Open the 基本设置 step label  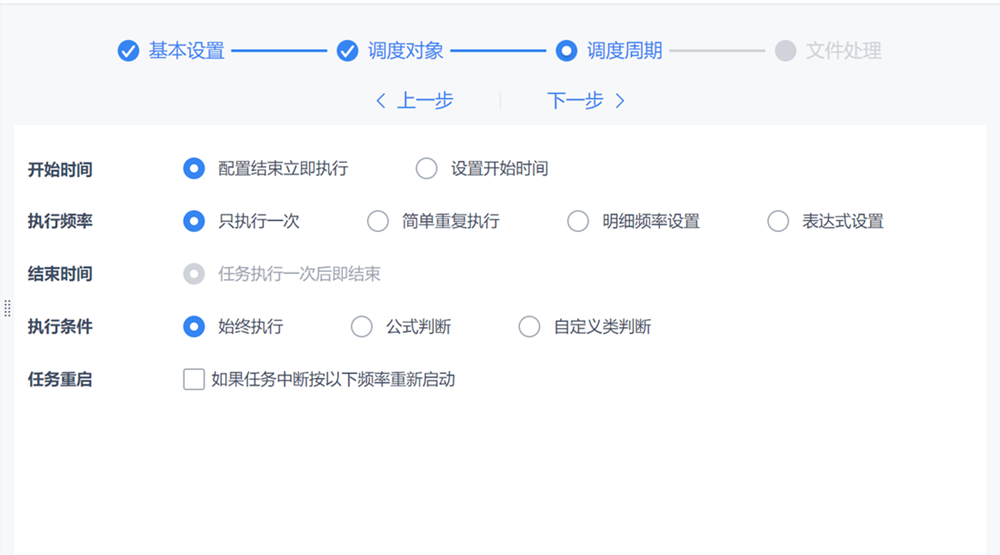click(x=187, y=51)
